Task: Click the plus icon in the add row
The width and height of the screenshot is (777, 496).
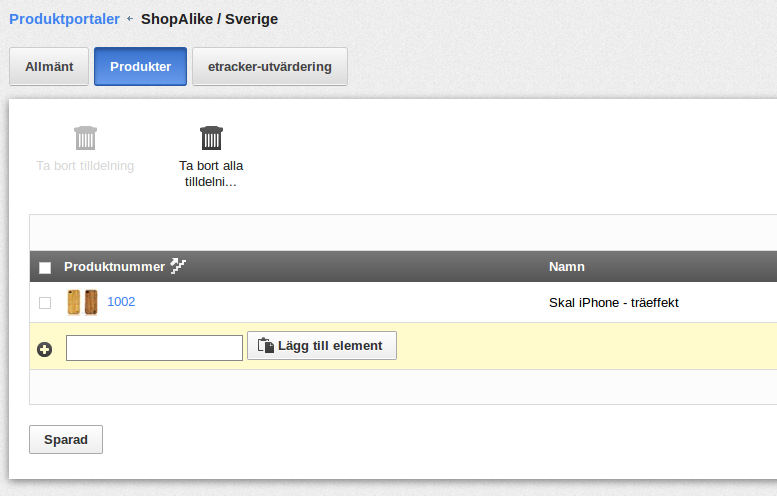Action: click(45, 349)
